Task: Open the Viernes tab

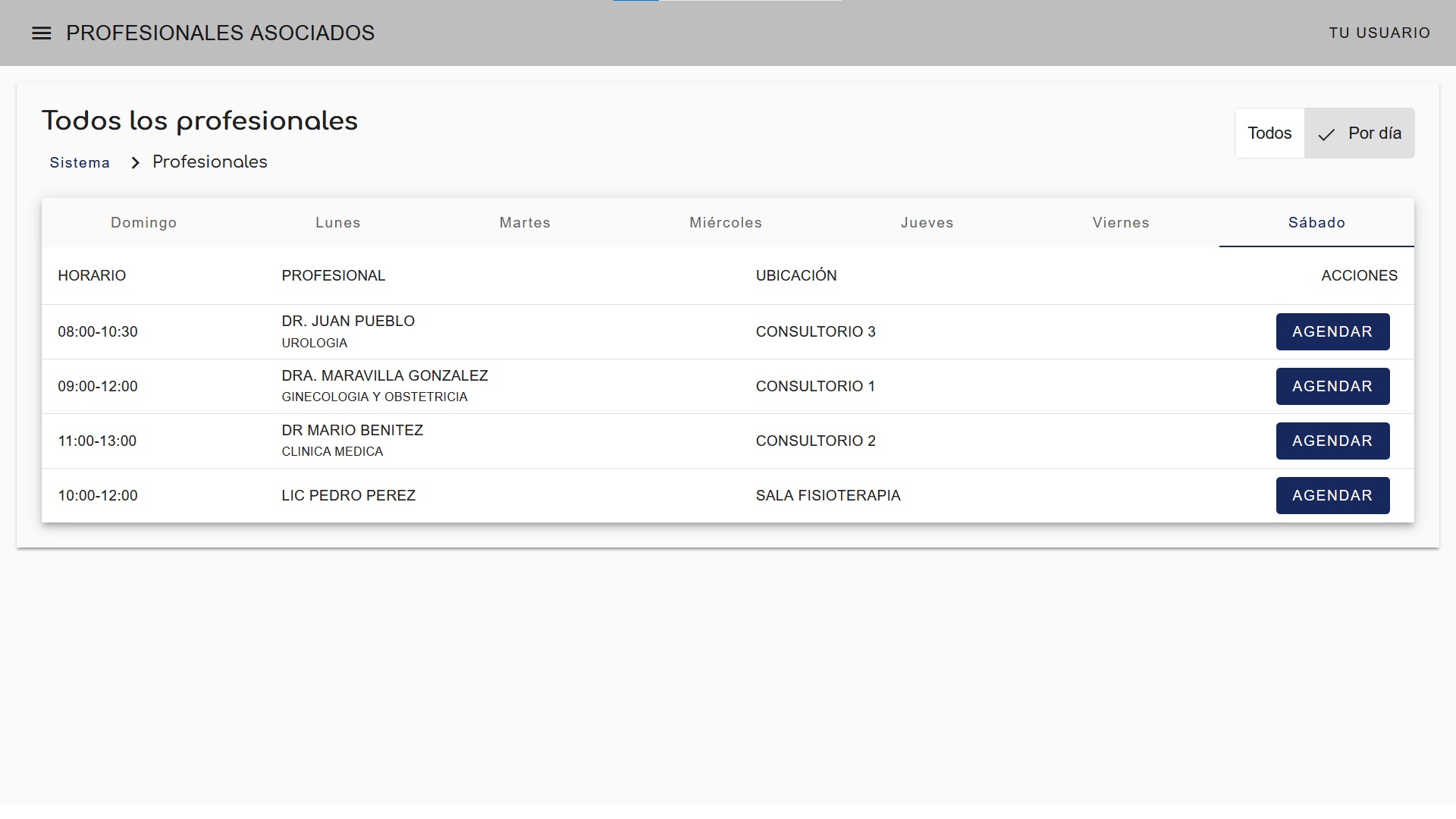Action: pyautogui.click(x=1121, y=223)
